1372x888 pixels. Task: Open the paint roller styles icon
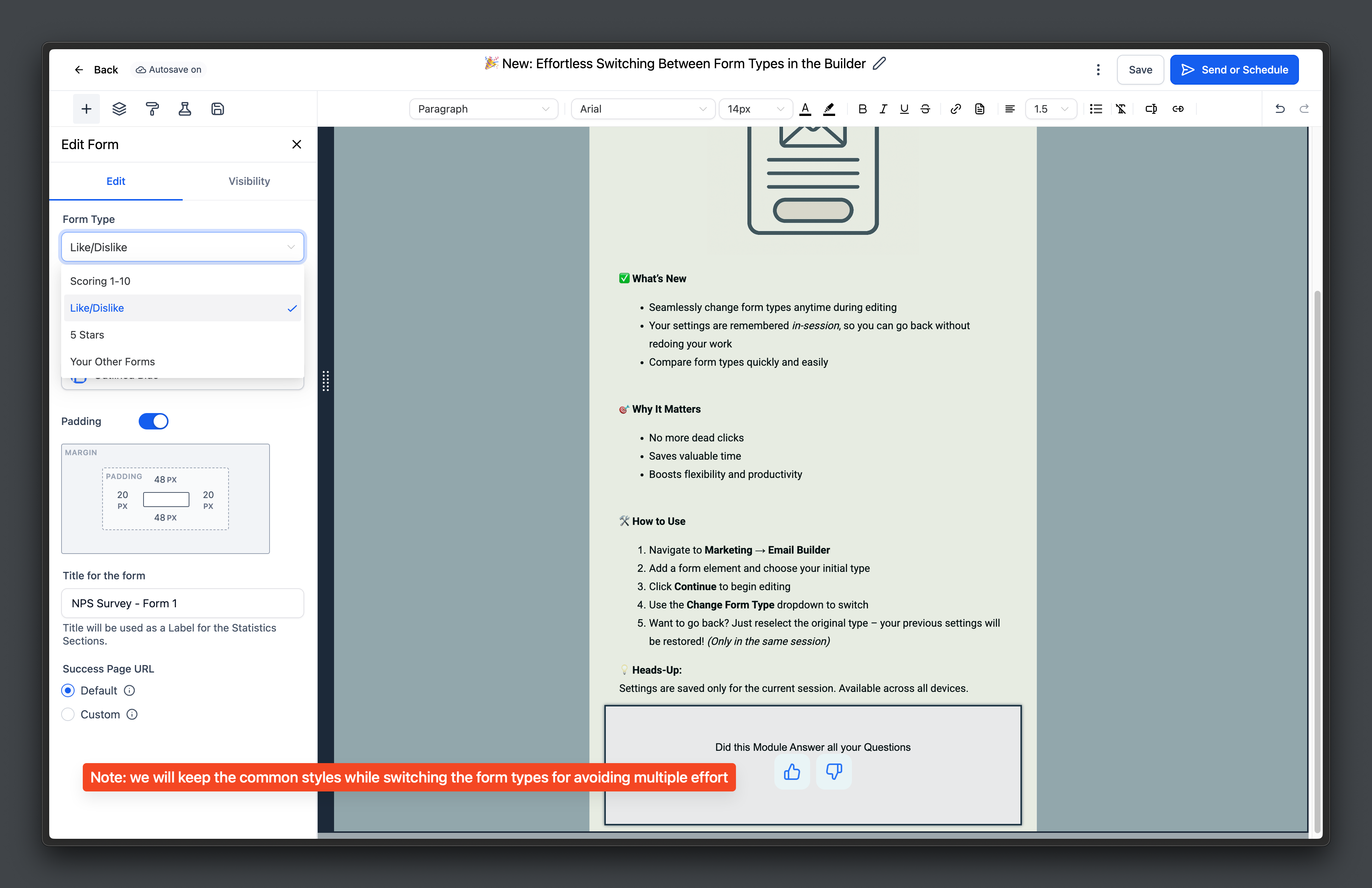152,109
